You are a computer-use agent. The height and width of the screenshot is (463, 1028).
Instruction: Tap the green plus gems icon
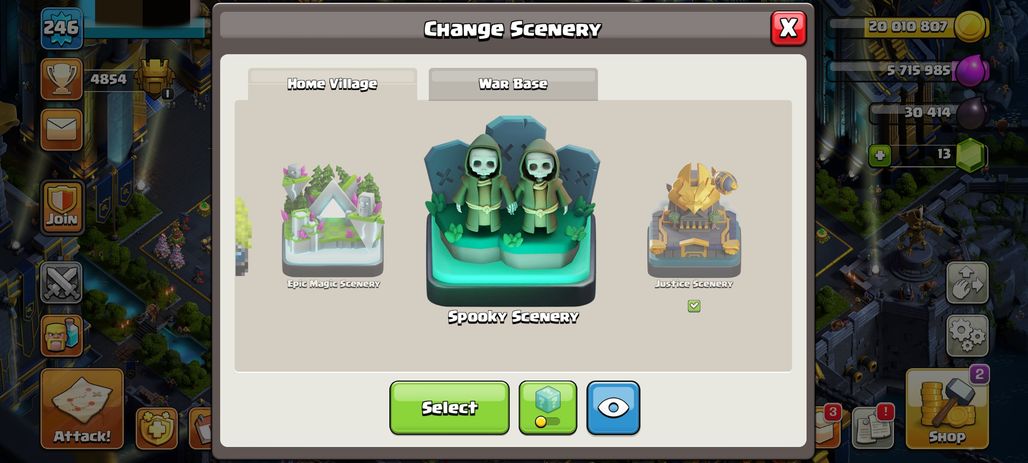tap(879, 155)
